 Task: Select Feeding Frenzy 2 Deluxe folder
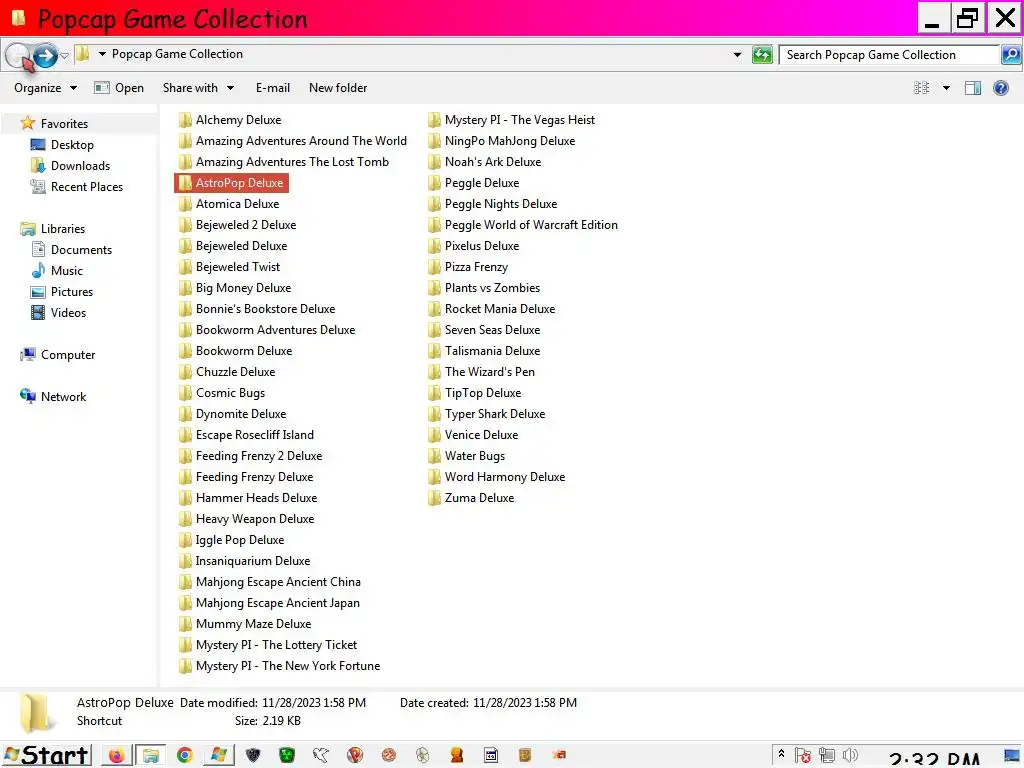[x=250, y=456]
